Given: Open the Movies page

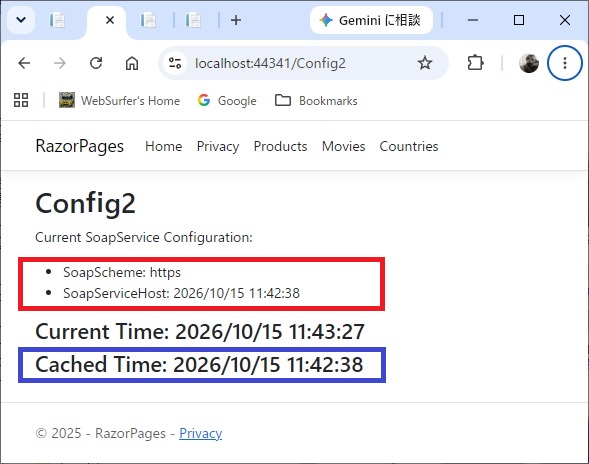Looking at the screenshot, I should pyautogui.click(x=343, y=146).
